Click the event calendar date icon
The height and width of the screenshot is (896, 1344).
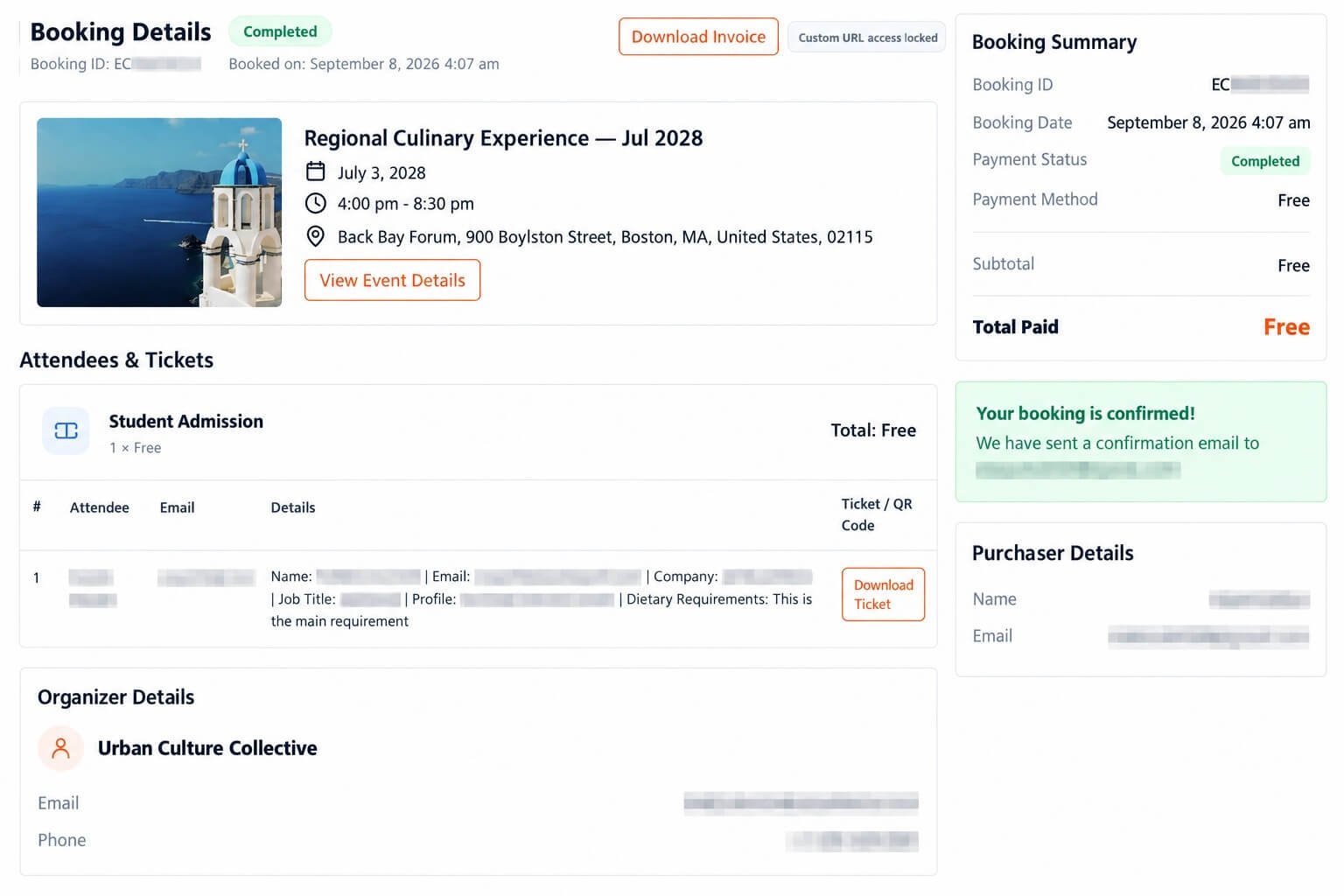[x=316, y=171]
